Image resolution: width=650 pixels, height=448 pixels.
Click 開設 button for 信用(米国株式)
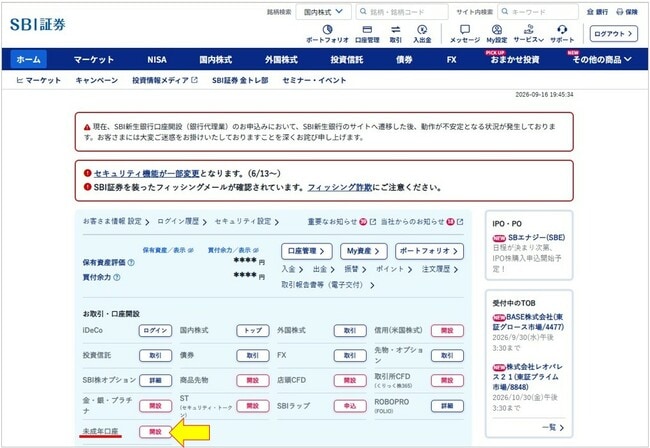point(447,331)
